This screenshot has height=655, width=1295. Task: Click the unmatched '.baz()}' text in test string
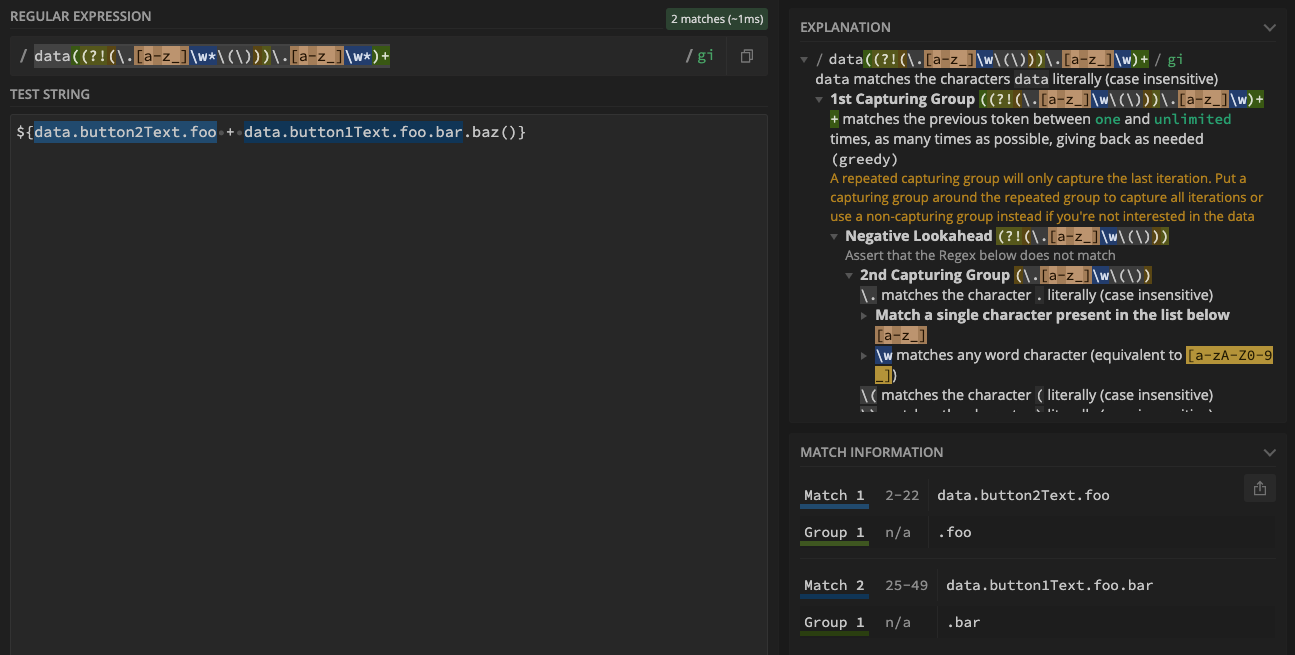click(494, 132)
